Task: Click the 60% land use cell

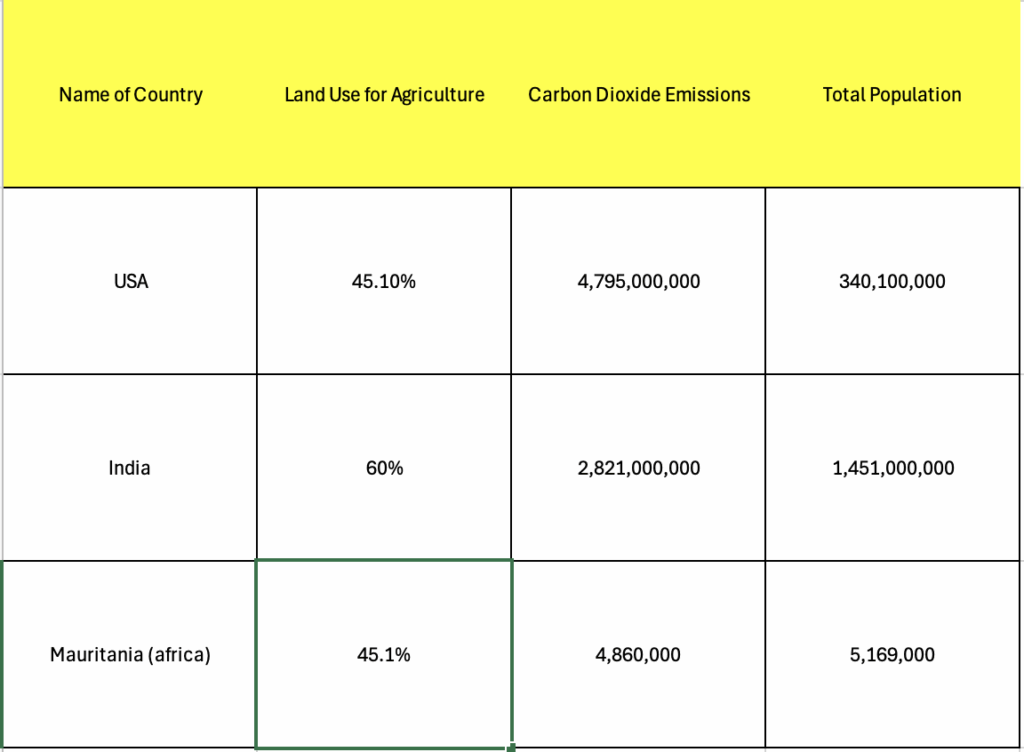Action: coord(384,467)
